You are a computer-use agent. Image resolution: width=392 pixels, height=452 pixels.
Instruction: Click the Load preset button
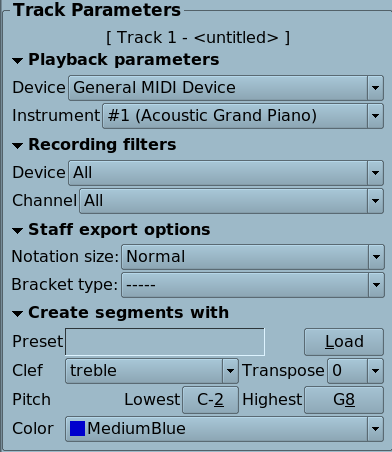pyautogui.click(x=344, y=342)
